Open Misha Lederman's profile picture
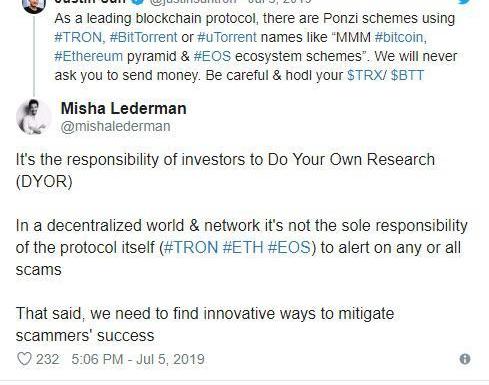 pos(34,117)
